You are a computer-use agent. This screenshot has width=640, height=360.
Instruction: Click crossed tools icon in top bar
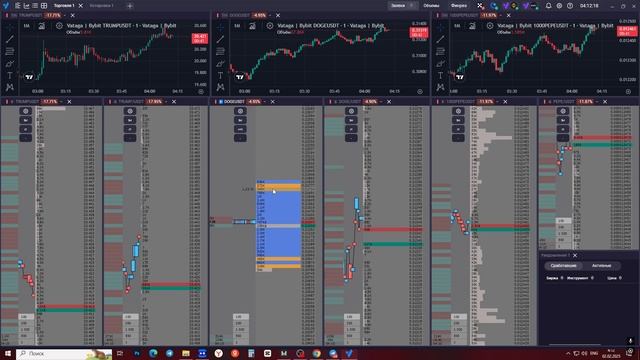coord(480,6)
